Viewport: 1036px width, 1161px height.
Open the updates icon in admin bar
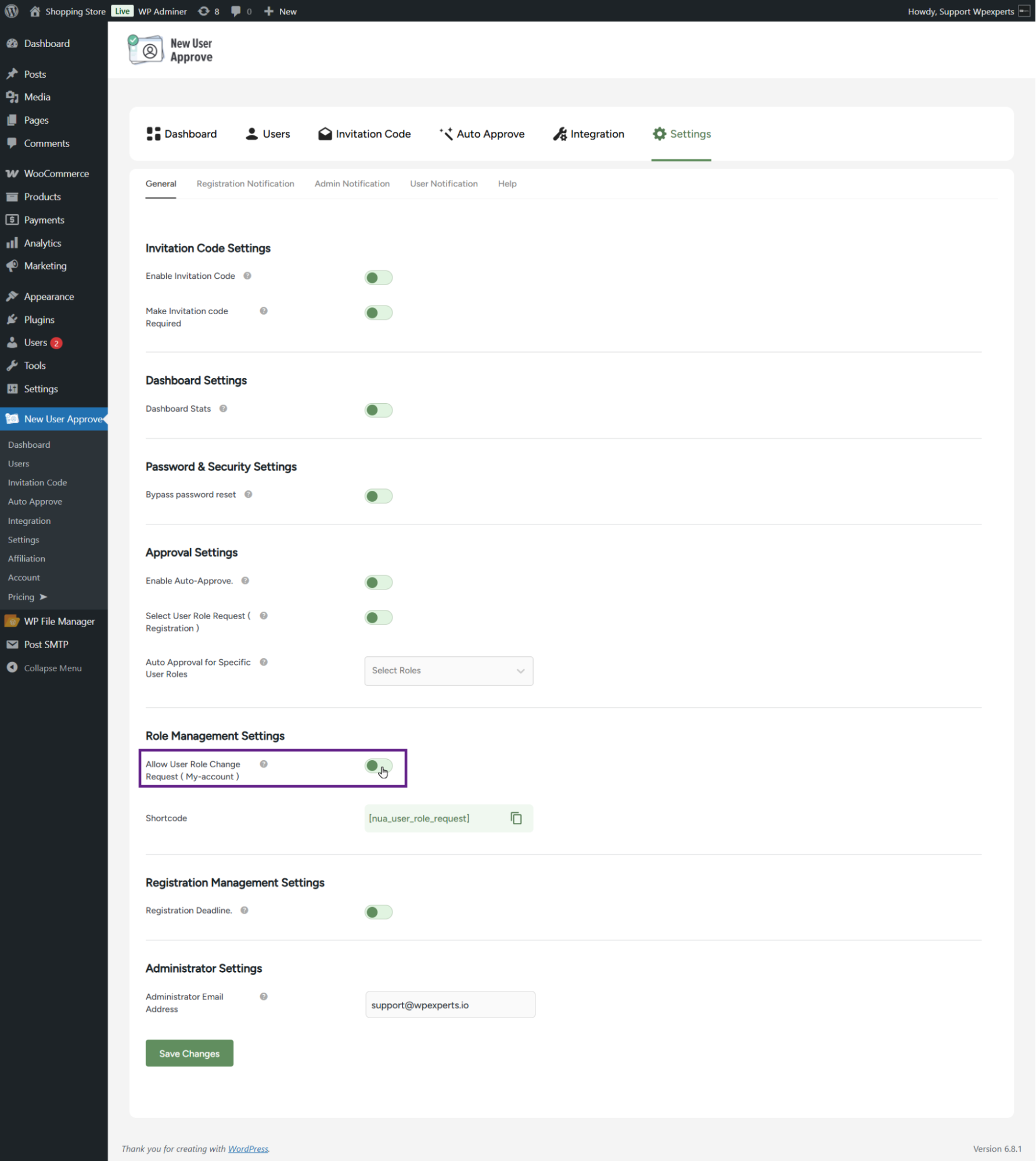pyautogui.click(x=208, y=11)
